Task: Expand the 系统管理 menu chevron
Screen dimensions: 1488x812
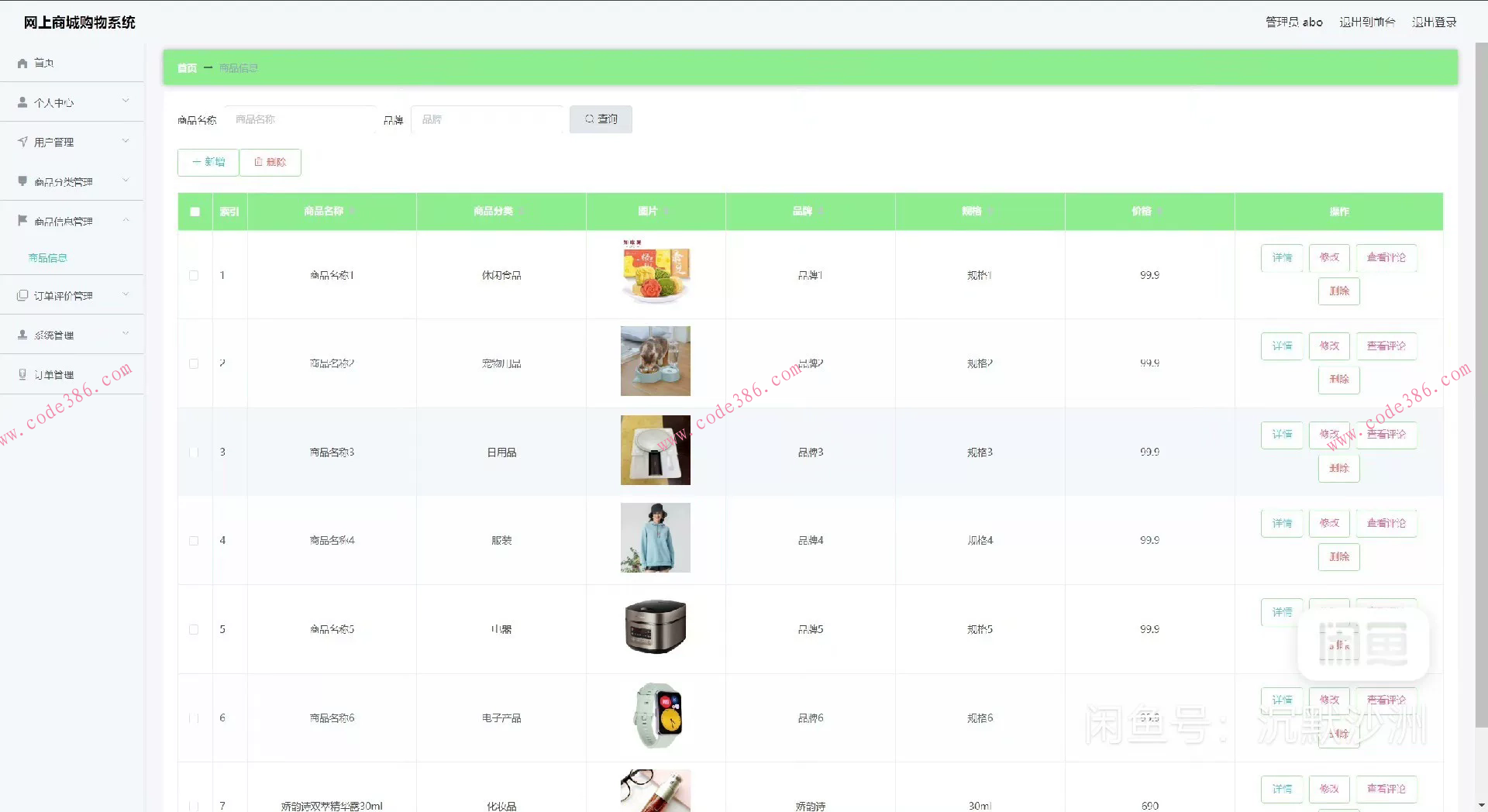Action: 126,334
